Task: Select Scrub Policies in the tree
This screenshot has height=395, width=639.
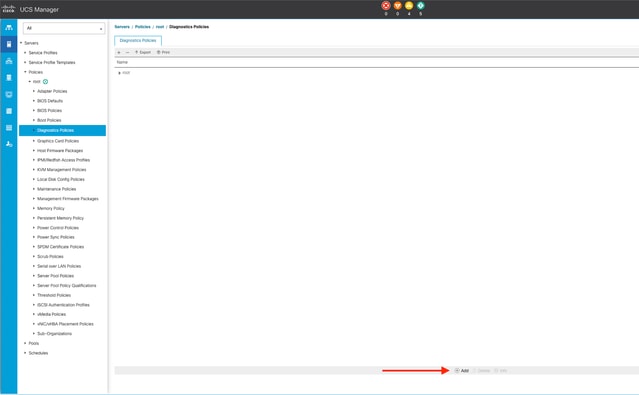Action: [x=50, y=257]
